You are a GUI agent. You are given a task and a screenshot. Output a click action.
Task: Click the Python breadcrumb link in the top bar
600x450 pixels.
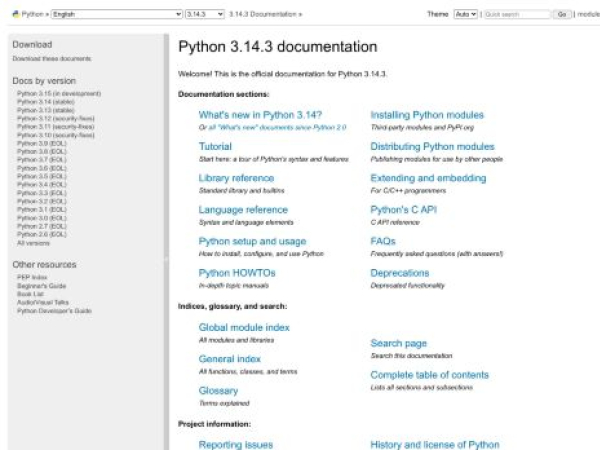point(33,14)
